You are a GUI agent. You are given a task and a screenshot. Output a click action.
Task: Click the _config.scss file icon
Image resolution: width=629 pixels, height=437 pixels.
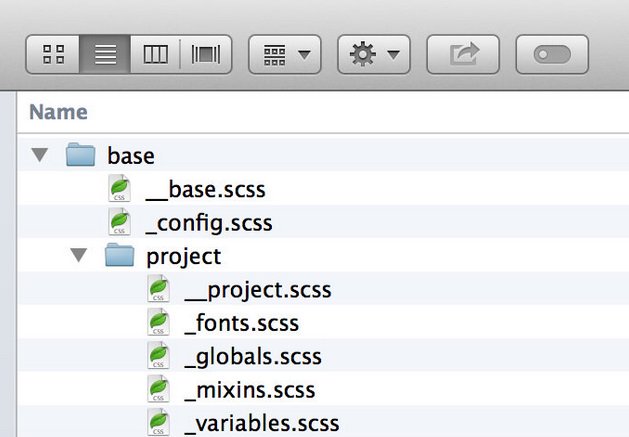tap(120, 222)
